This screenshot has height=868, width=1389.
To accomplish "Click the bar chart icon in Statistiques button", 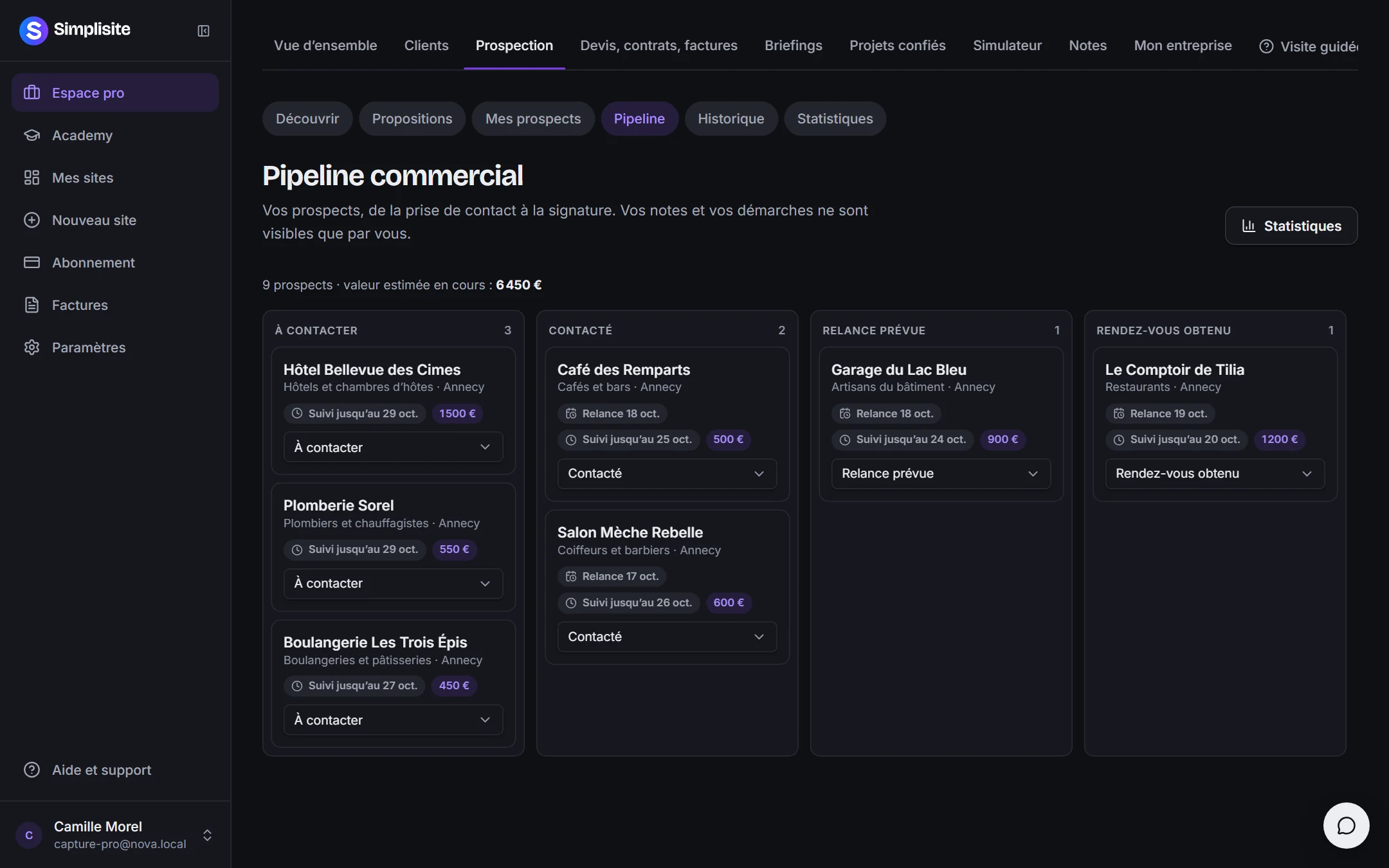I will pyautogui.click(x=1249, y=226).
